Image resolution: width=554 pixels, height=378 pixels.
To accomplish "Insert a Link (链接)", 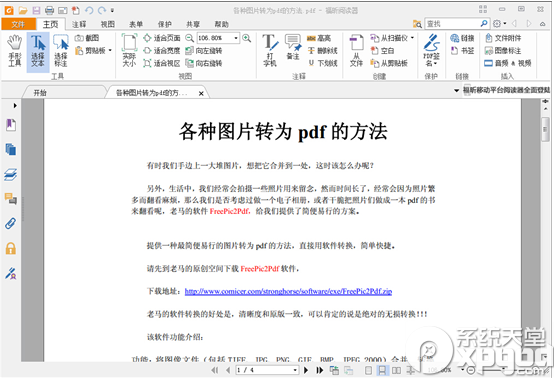I will pos(462,38).
